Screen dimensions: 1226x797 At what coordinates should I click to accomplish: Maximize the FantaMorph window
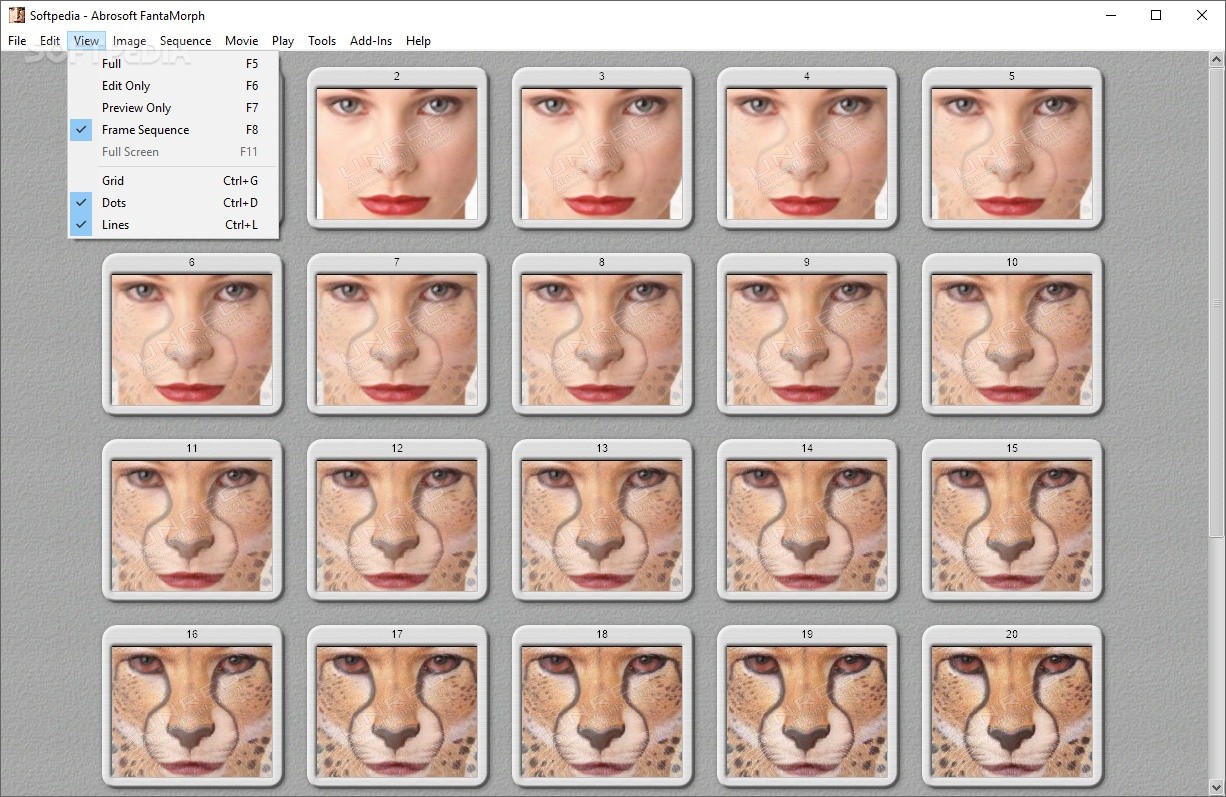pyautogui.click(x=1156, y=15)
